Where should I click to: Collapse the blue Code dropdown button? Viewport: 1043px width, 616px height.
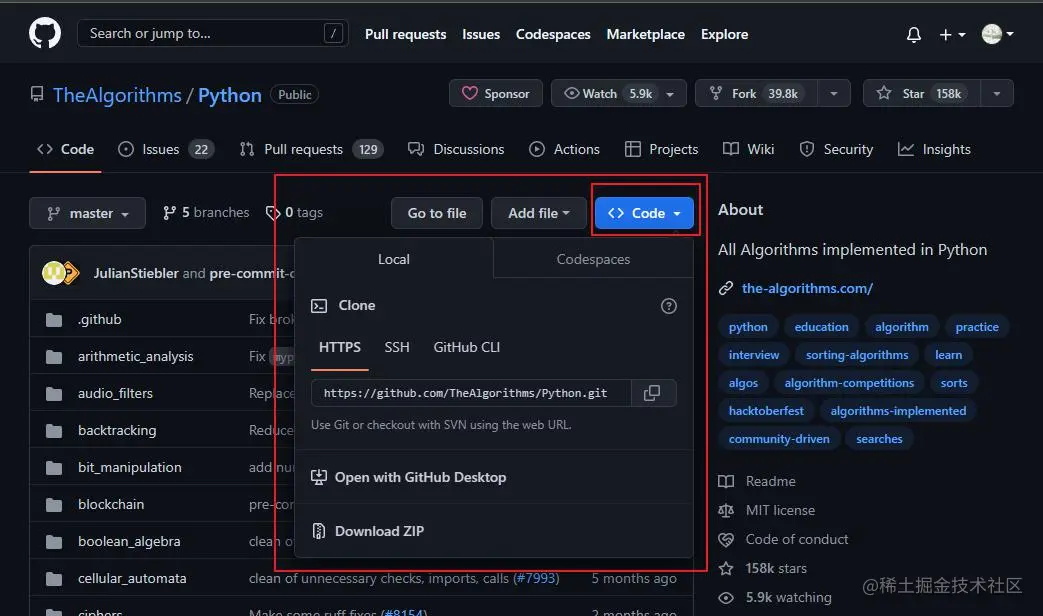tap(644, 213)
